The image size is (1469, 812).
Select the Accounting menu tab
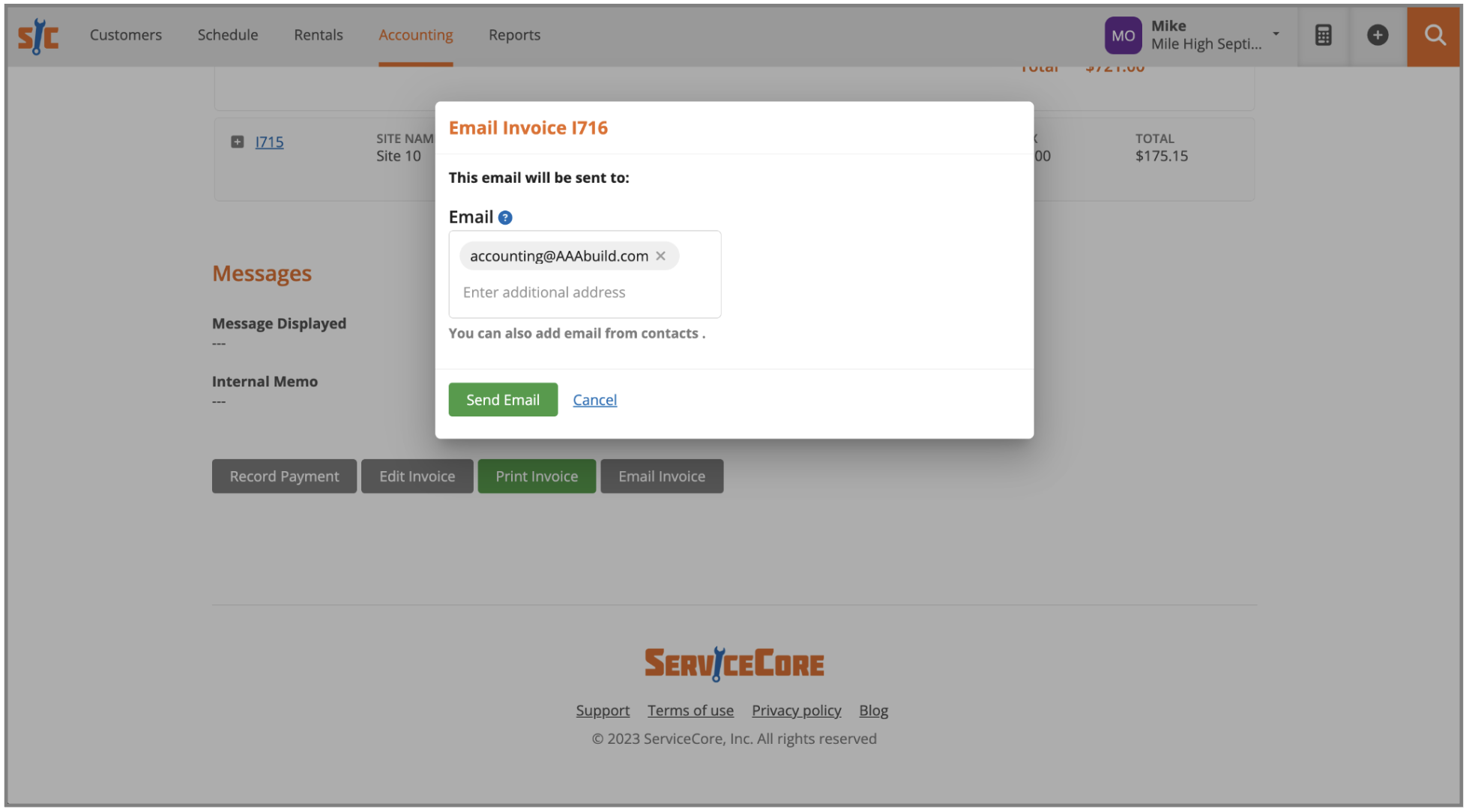click(416, 35)
